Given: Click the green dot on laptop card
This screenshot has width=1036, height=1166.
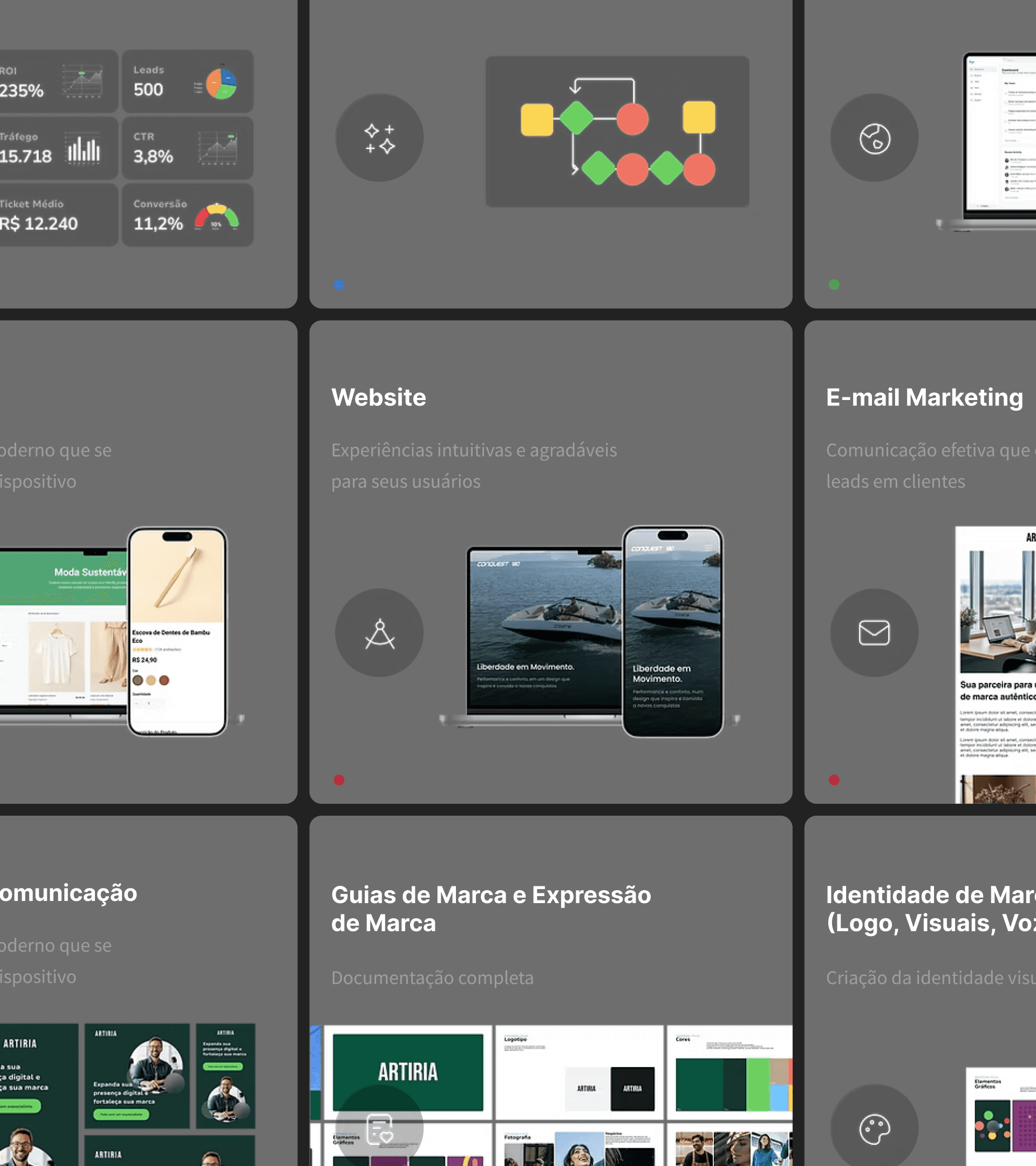Looking at the screenshot, I should (834, 284).
